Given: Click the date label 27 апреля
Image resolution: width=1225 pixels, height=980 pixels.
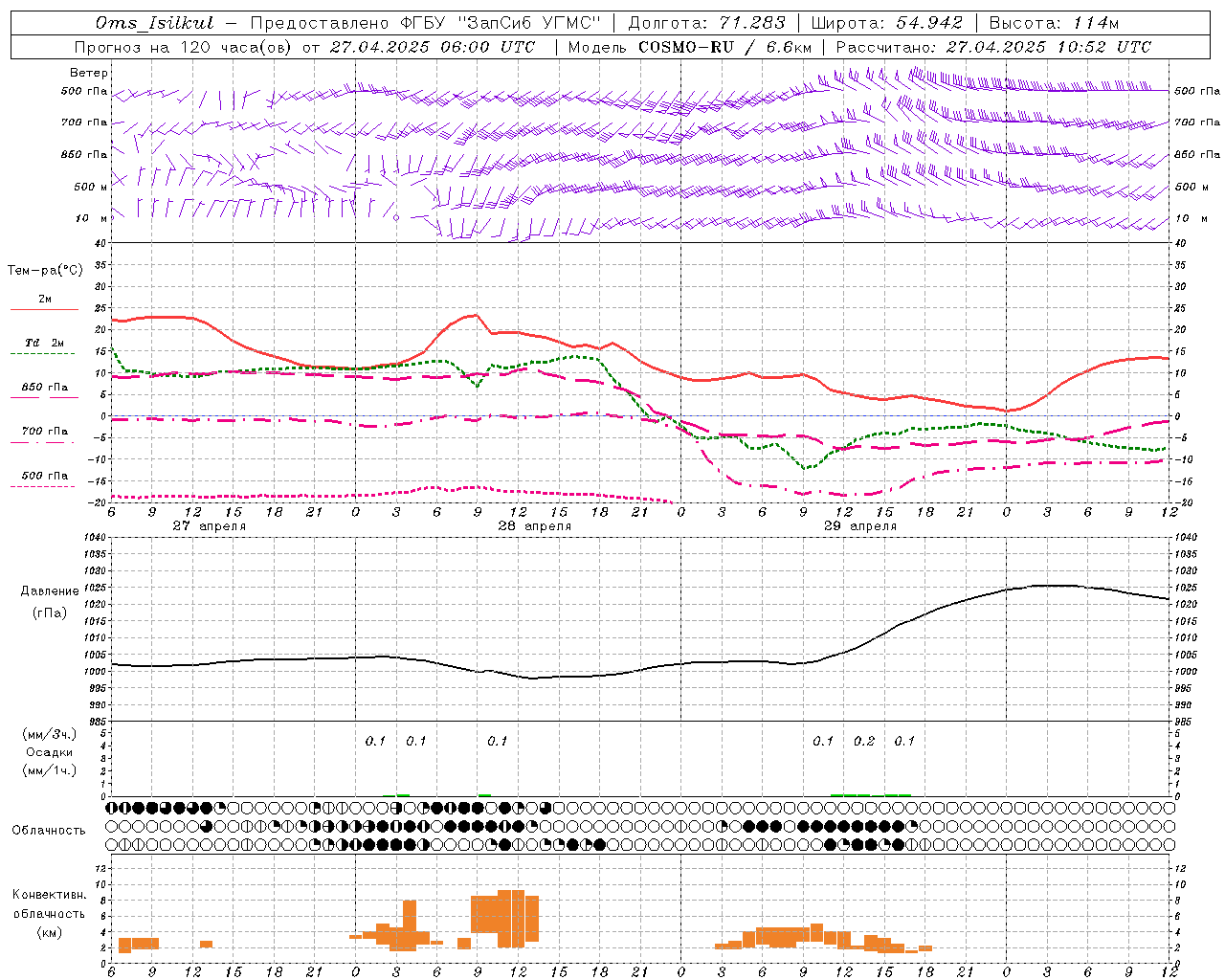Looking at the screenshot, I should [x=209, y=526].
